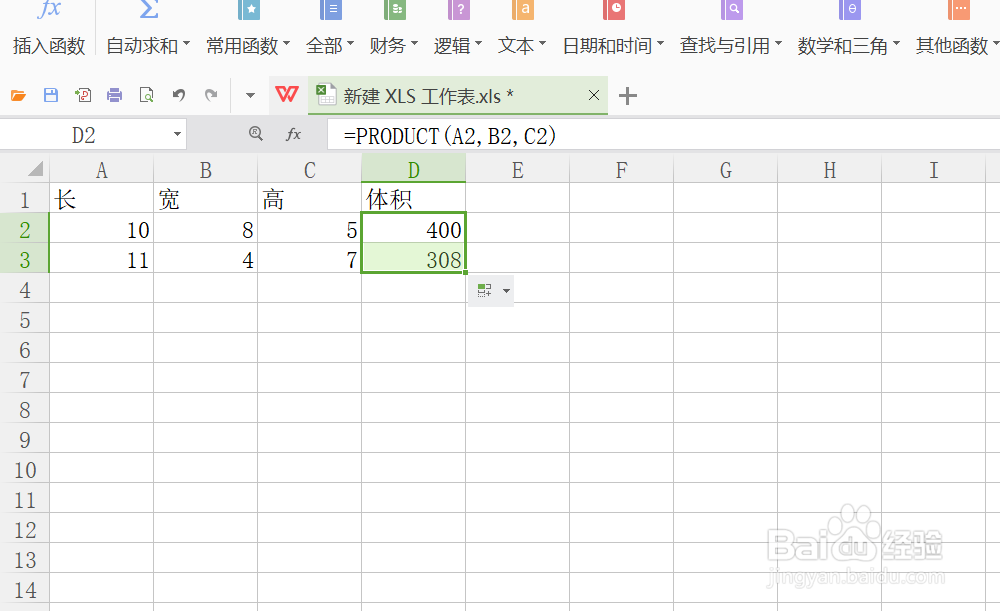Click the WPS home W logo
The height and width of the screenshot is (611, 1000).
[x=287, y=95]
